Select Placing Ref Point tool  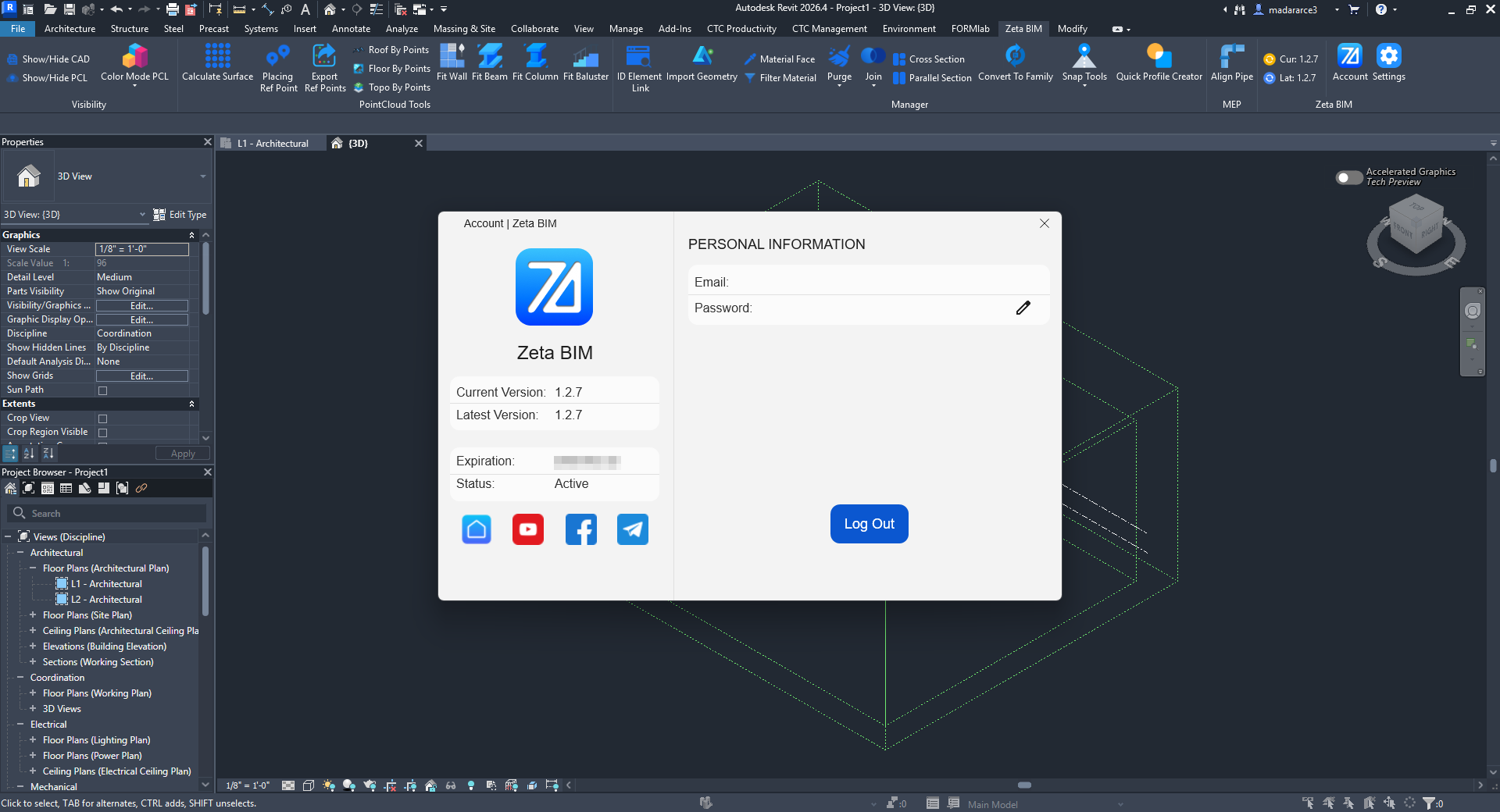278,68
